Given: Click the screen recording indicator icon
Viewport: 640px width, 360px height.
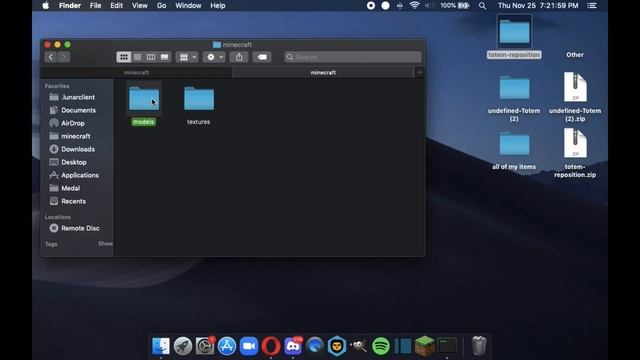Looking at the screenshot, I should 371,6.
